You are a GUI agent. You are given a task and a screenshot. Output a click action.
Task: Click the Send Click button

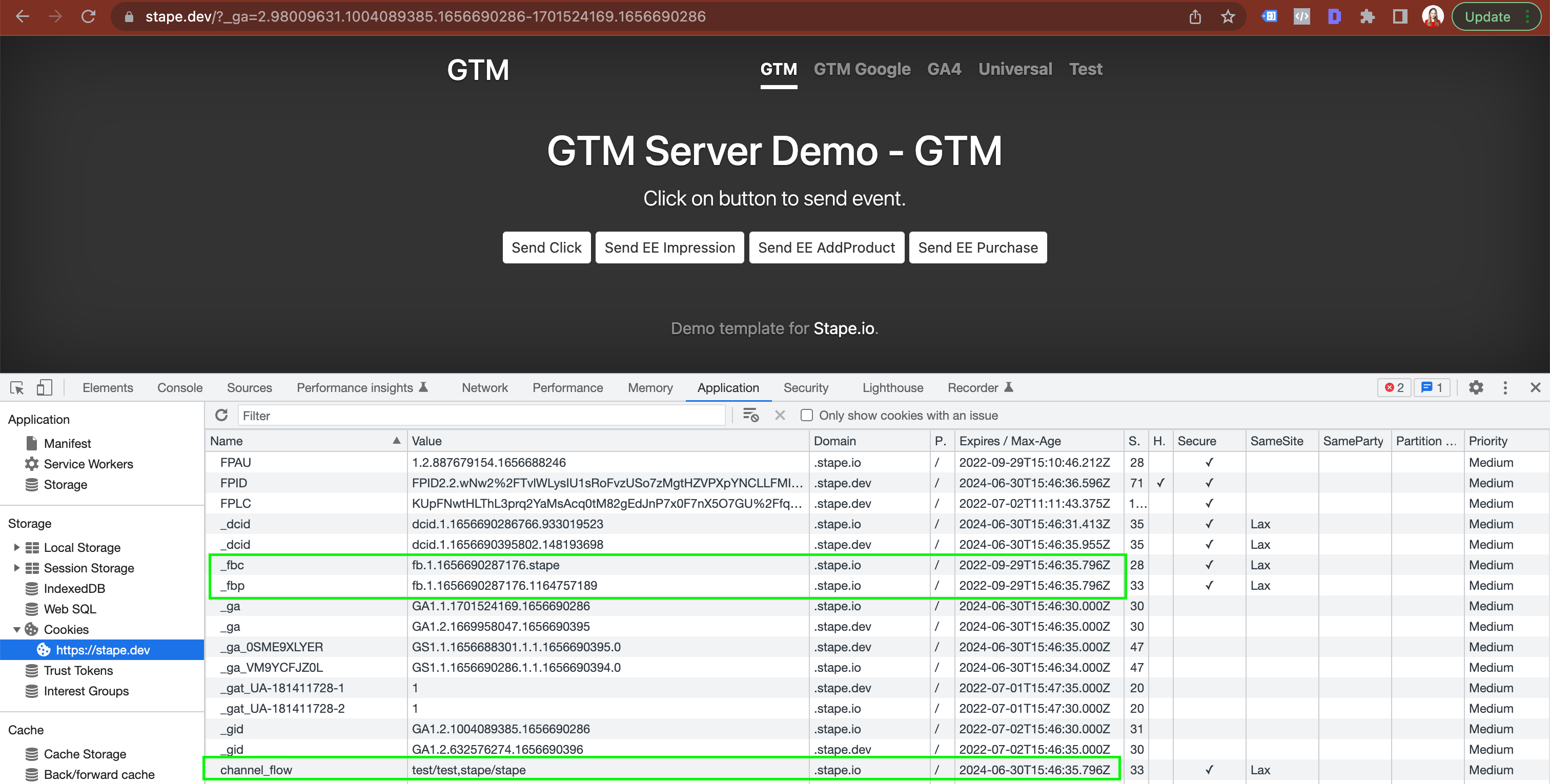(546, 247)
